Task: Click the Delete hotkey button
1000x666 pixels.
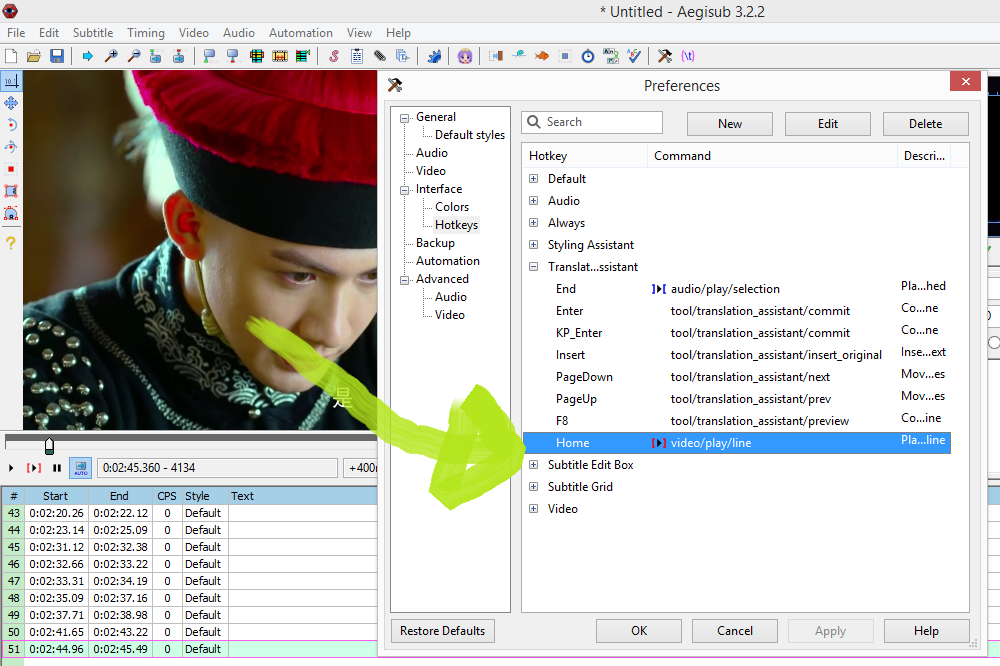Action: [x=925, y=124]
